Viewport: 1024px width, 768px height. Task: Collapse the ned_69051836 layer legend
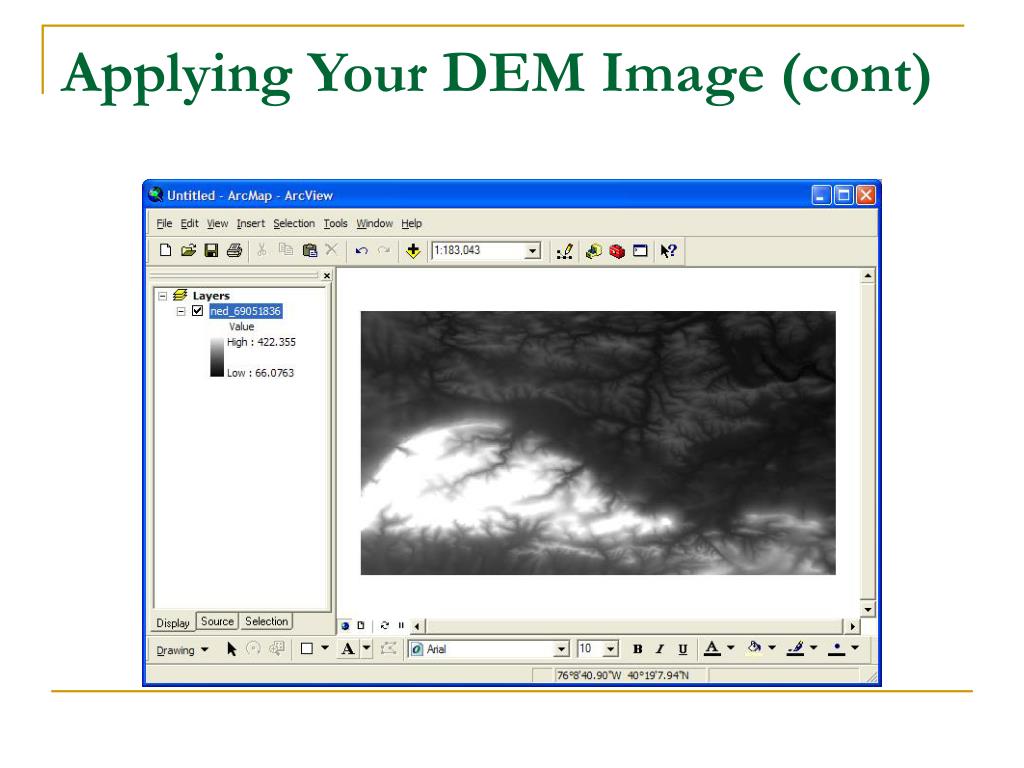pyautogui.click(x=181, y=312)
